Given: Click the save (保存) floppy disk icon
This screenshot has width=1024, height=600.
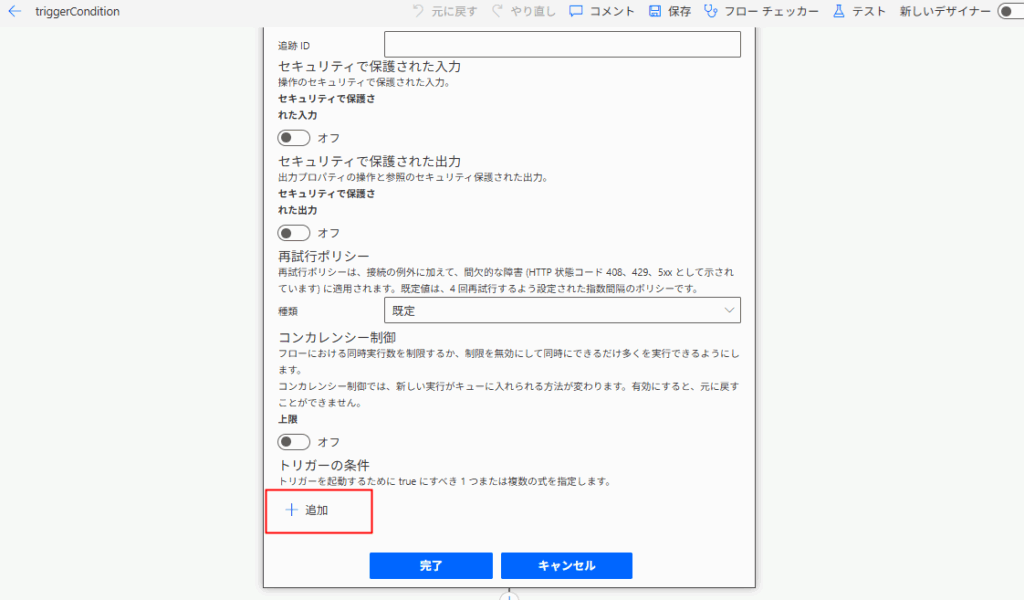Looking at the screenshot, I should click(654, 11).
